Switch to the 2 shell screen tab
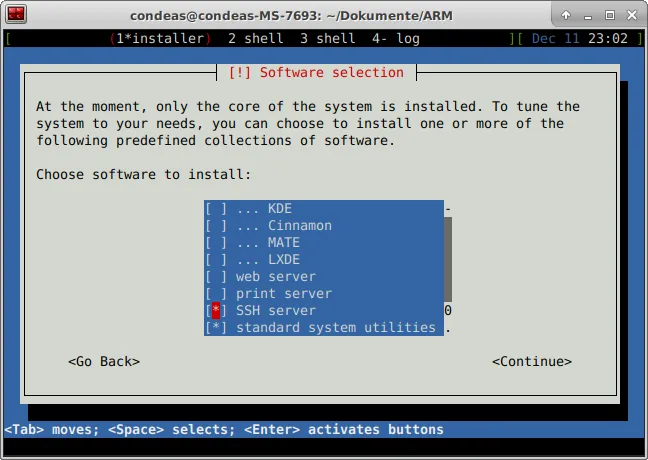Screen dimensions: 648x460 [255, 38]
